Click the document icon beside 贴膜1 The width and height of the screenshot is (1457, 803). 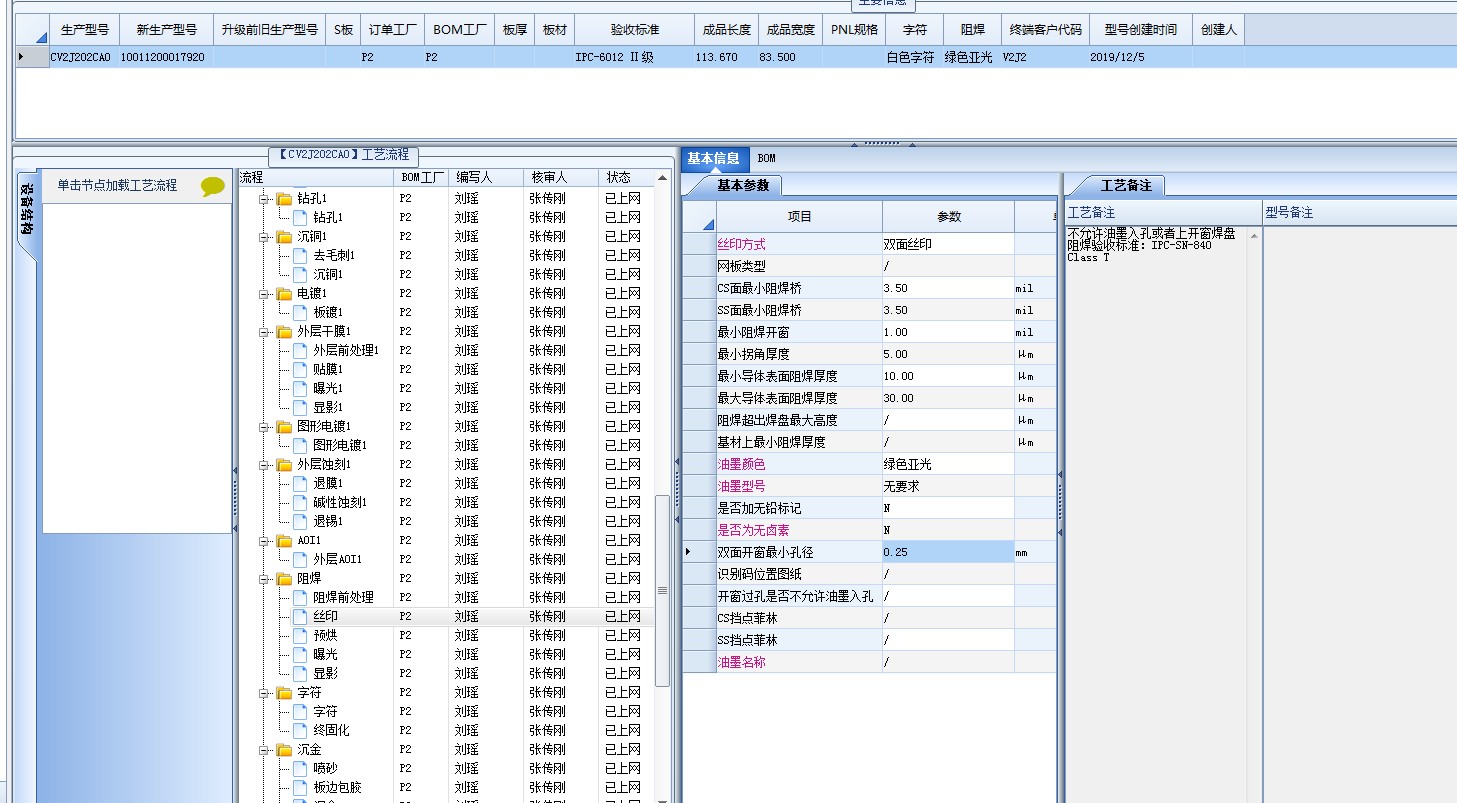tap(300, 370)
